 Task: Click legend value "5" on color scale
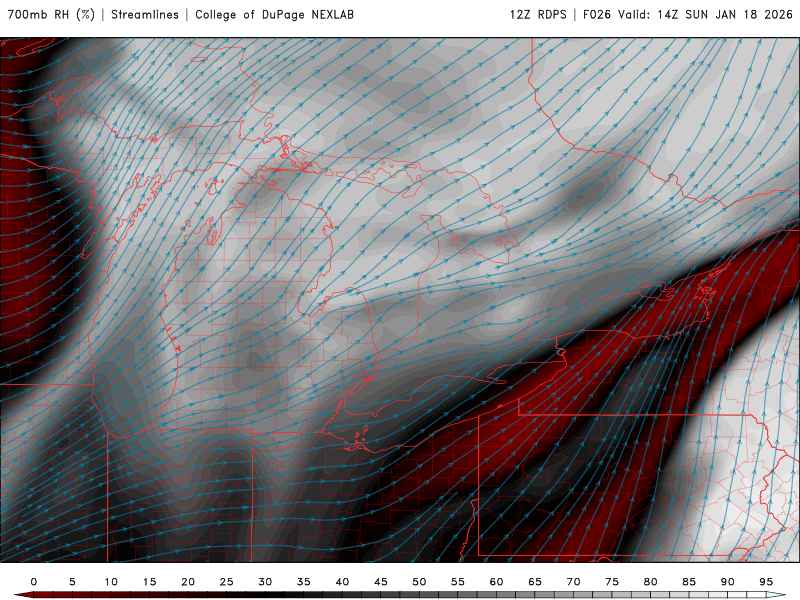coord(72,582)
